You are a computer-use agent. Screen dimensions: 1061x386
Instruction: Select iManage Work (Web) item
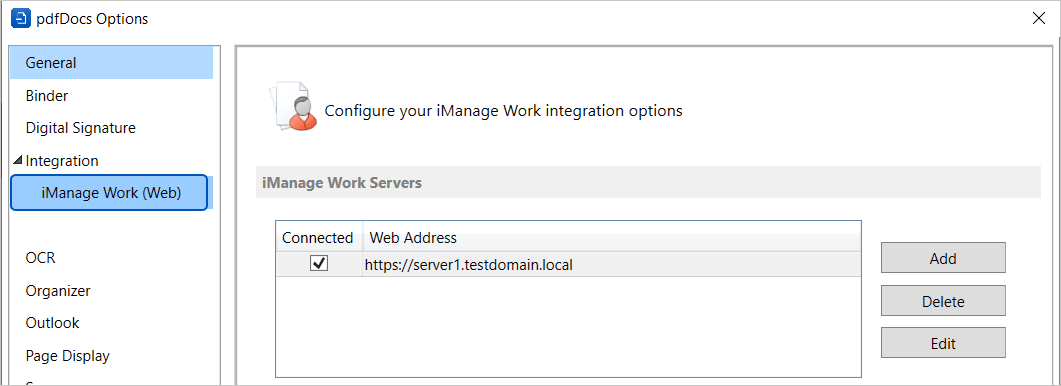(109, 193)
